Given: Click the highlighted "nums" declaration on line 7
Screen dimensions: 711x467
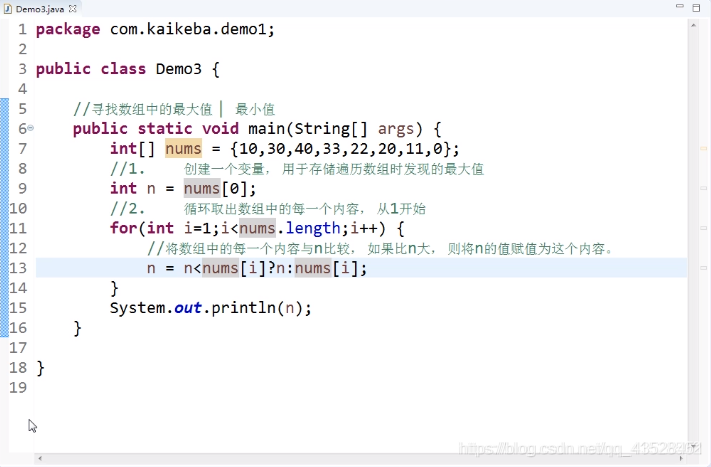Looking at the screenshot, I should [183, 149].
